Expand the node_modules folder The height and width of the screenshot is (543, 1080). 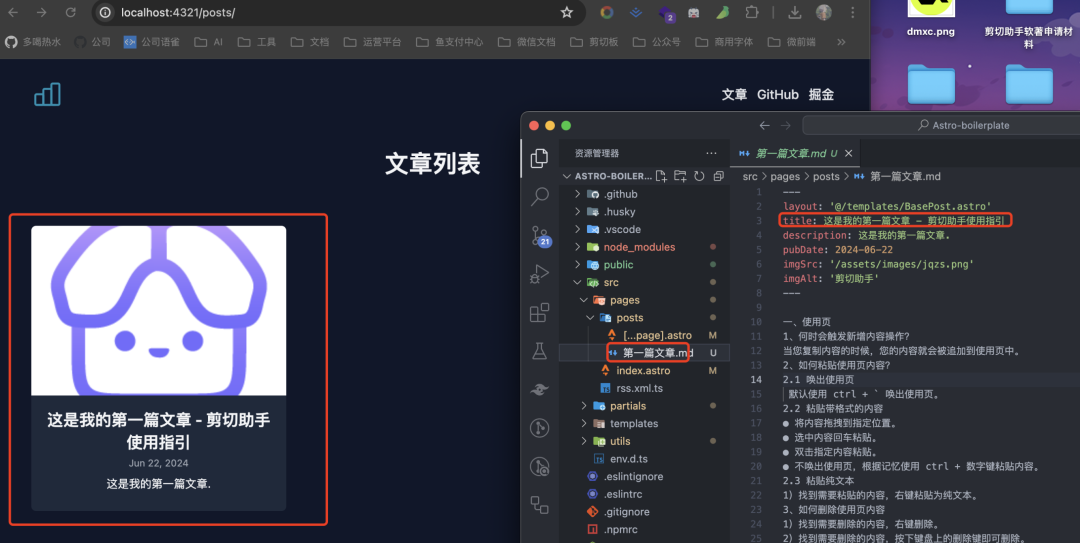click(x=639, y=247)
